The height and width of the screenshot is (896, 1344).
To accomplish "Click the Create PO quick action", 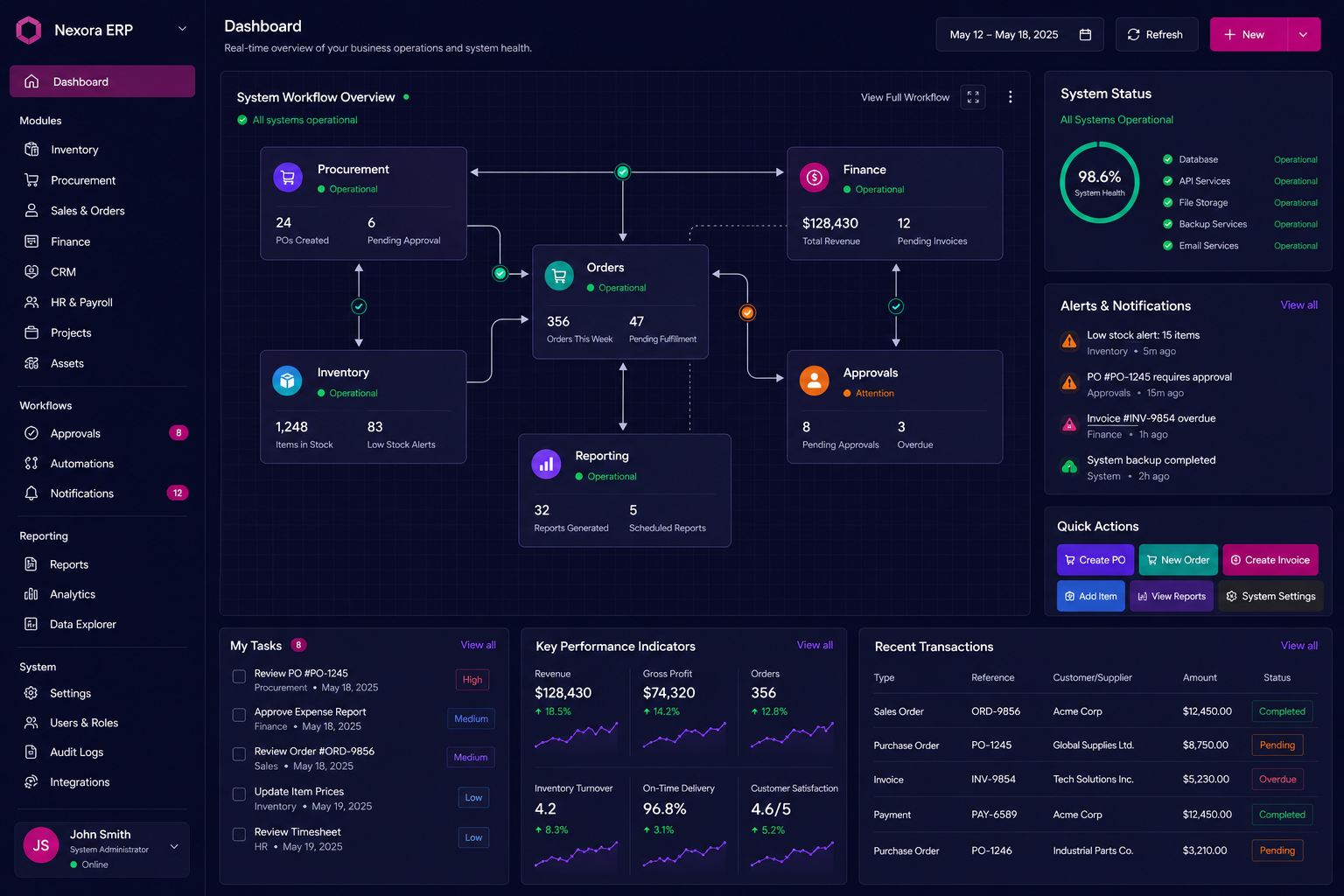I will [x=1095, y=560].
